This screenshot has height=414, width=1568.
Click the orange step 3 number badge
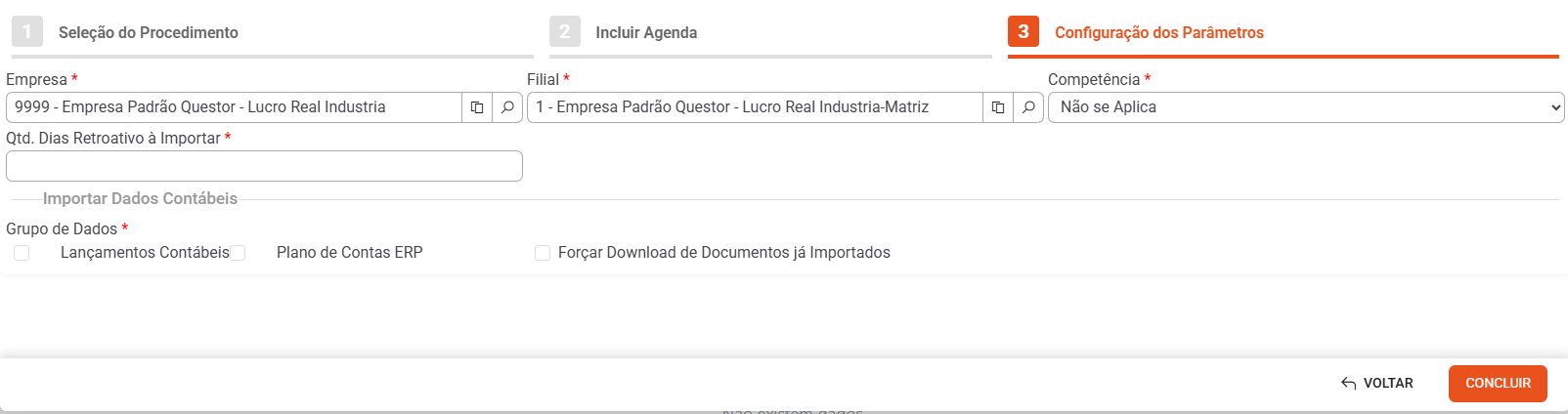[x=1024, y=31]
